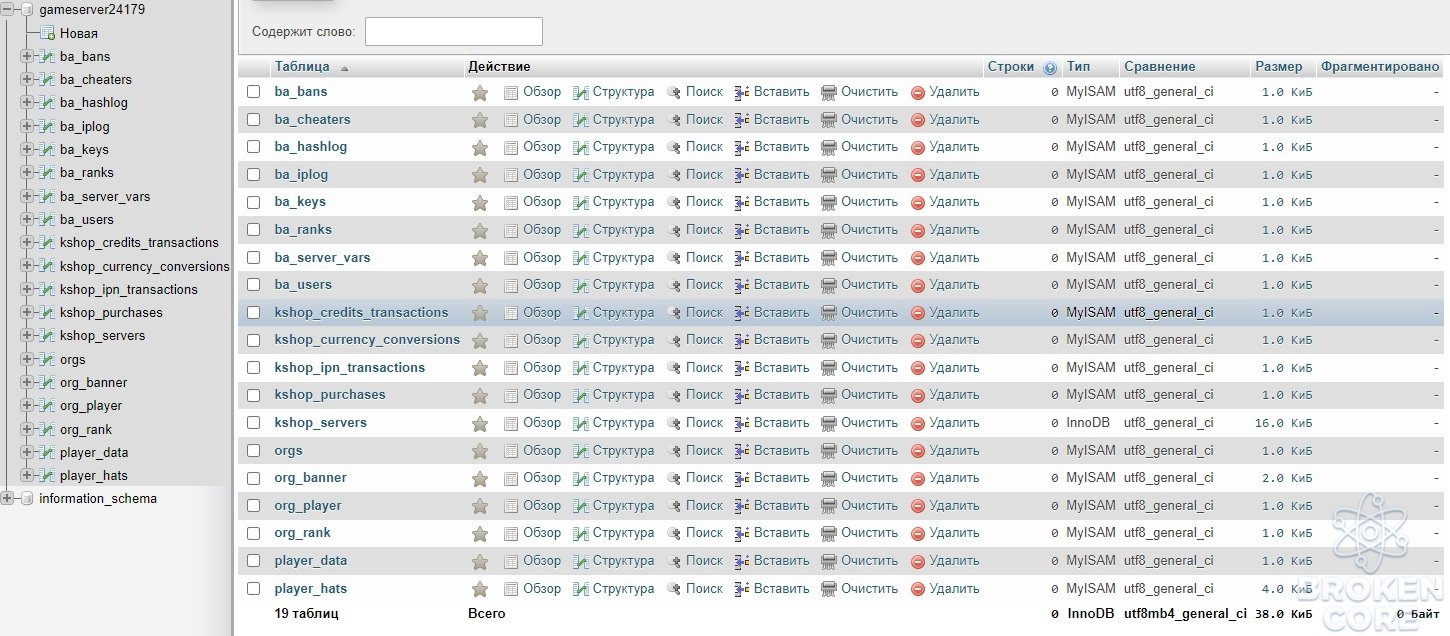Expand the player_data tree node

27,453
